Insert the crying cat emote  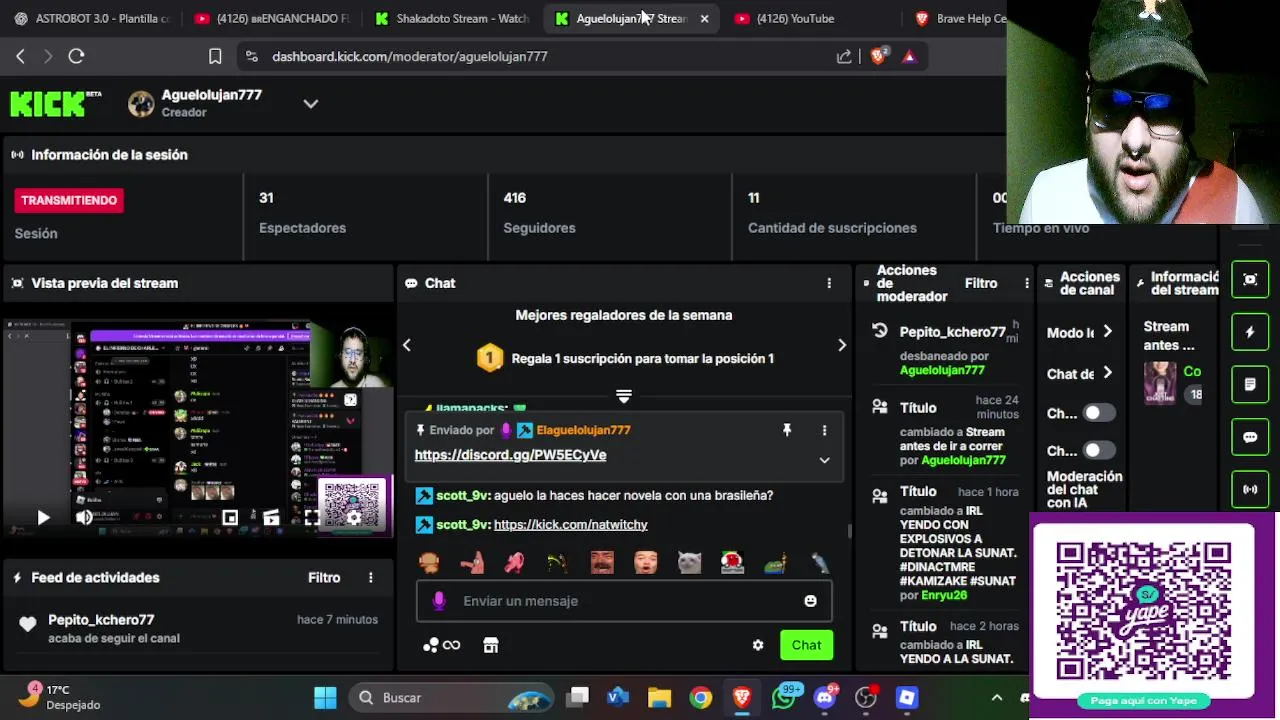coord(689,562)
